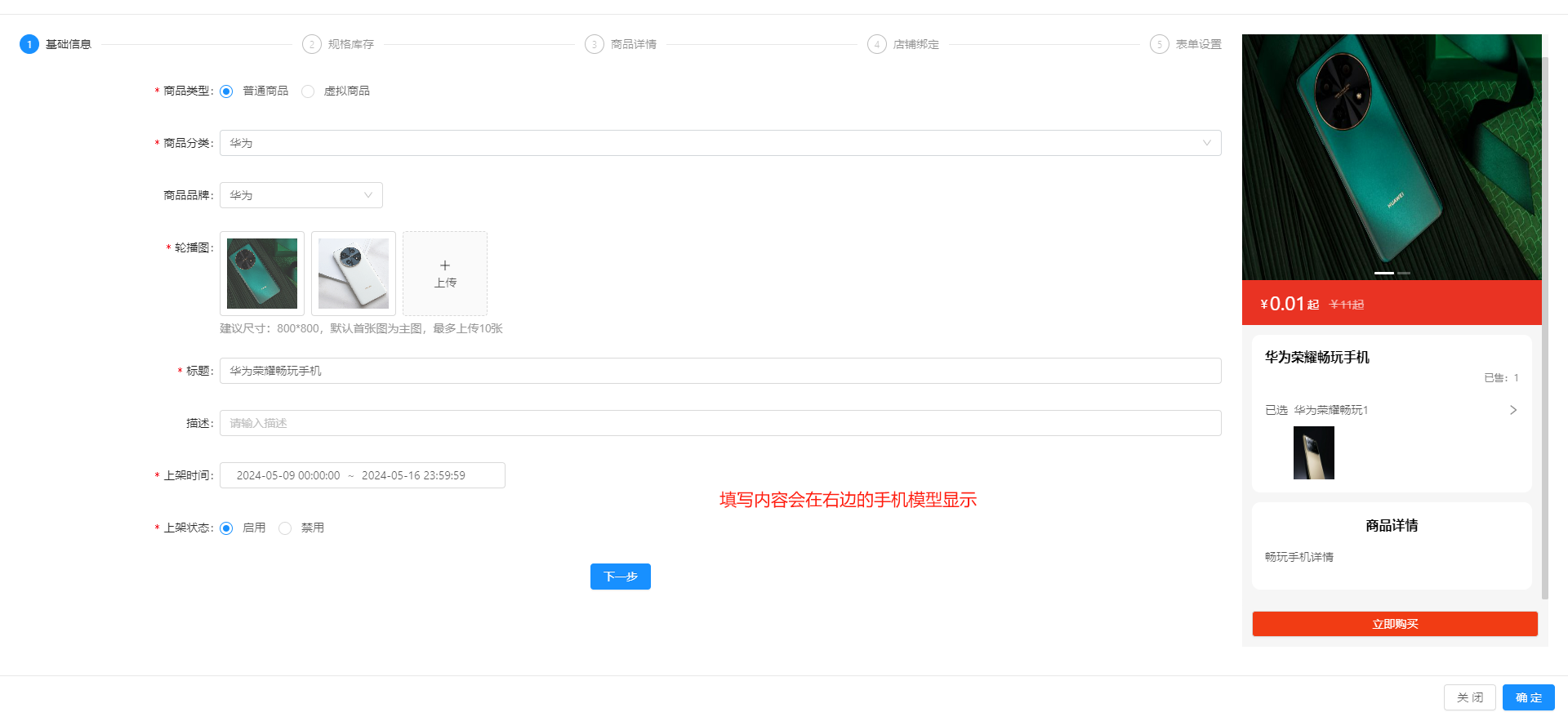Click the phone preview scrollbar
This screenshot has height=717, width=1568.
click(x=1544, y=327)
